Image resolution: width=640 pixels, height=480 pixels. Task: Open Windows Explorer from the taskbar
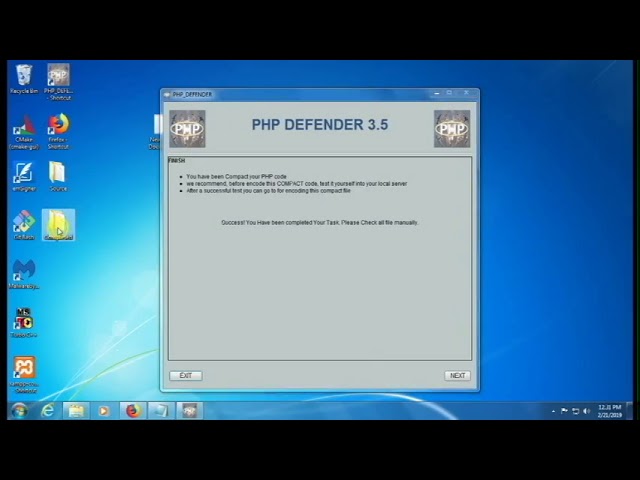tap(76, 411)
